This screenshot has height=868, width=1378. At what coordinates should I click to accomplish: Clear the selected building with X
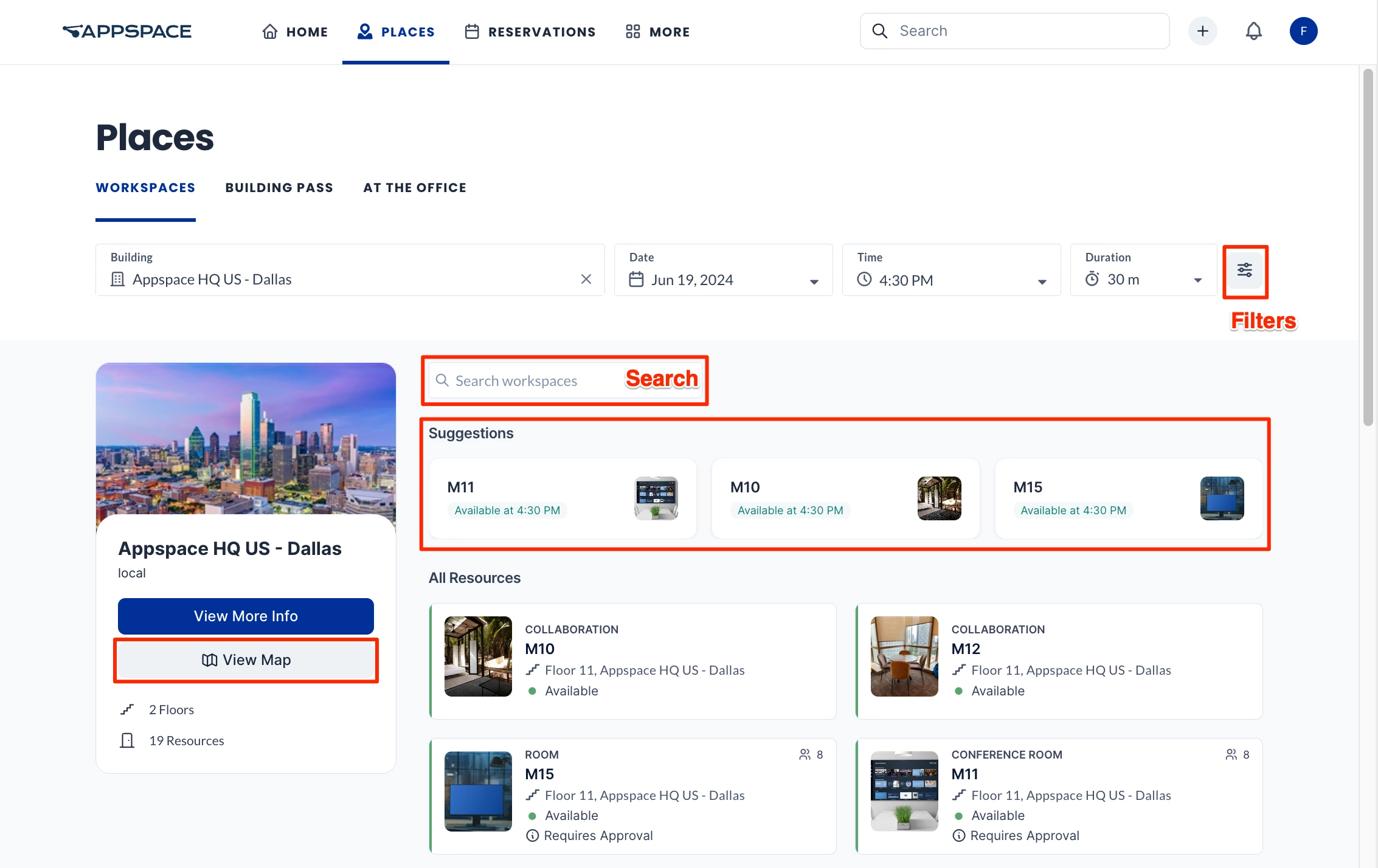point(586,279)
